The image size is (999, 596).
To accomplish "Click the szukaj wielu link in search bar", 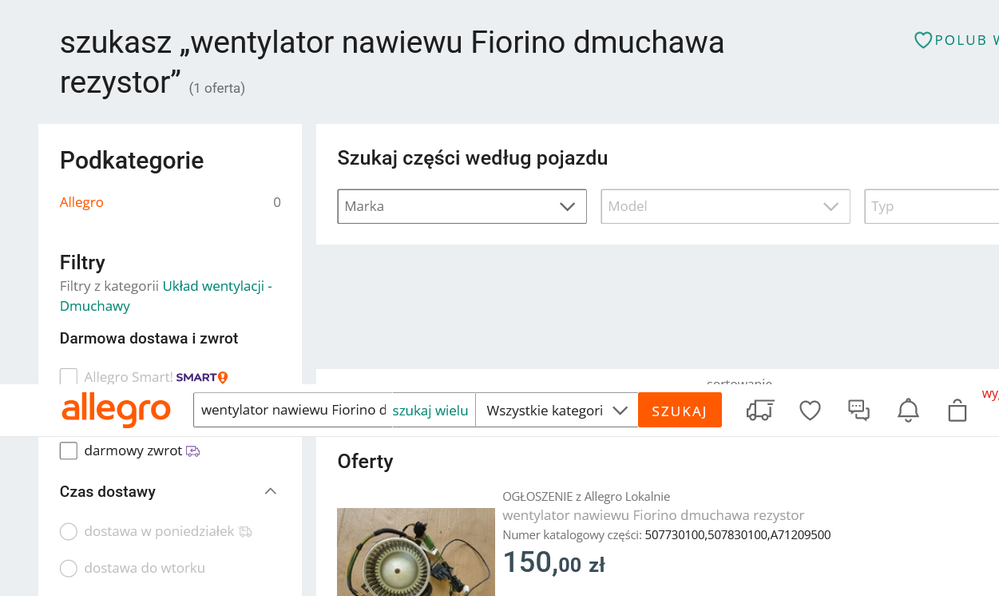I will pos(429,410).
